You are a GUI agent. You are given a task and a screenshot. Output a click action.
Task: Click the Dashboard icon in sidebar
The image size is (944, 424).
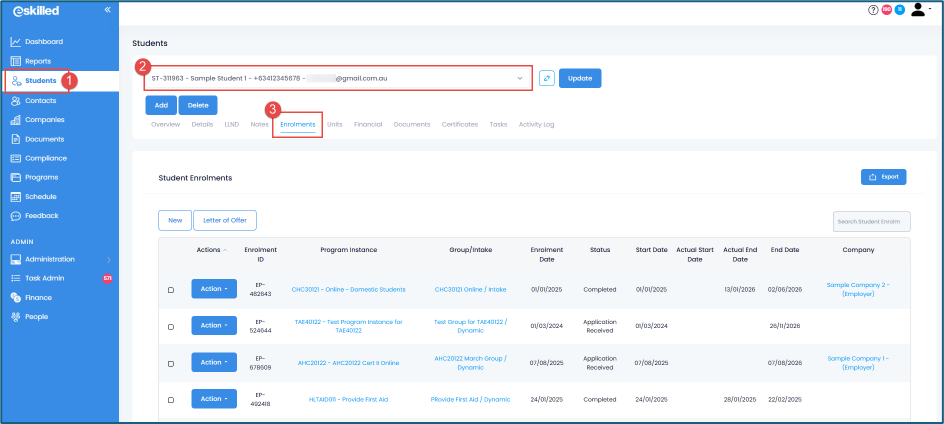coord(16,42)
